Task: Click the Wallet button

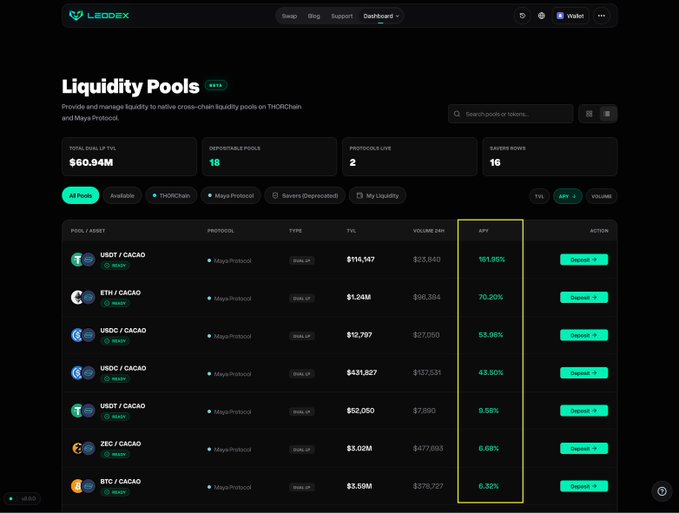Action: click(x=570, y=16)
